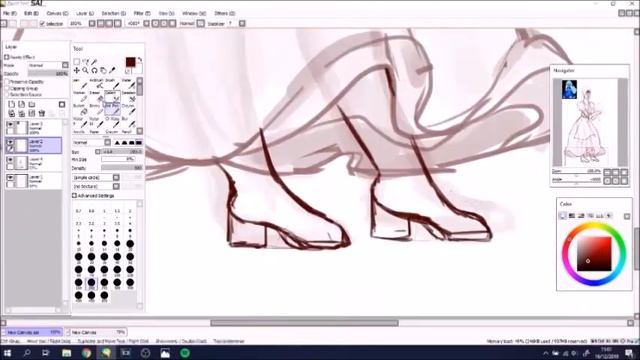Screen dimensions: 640x360
Task: Open Spotify from the taskbar
Action: (x=185, y=353)
